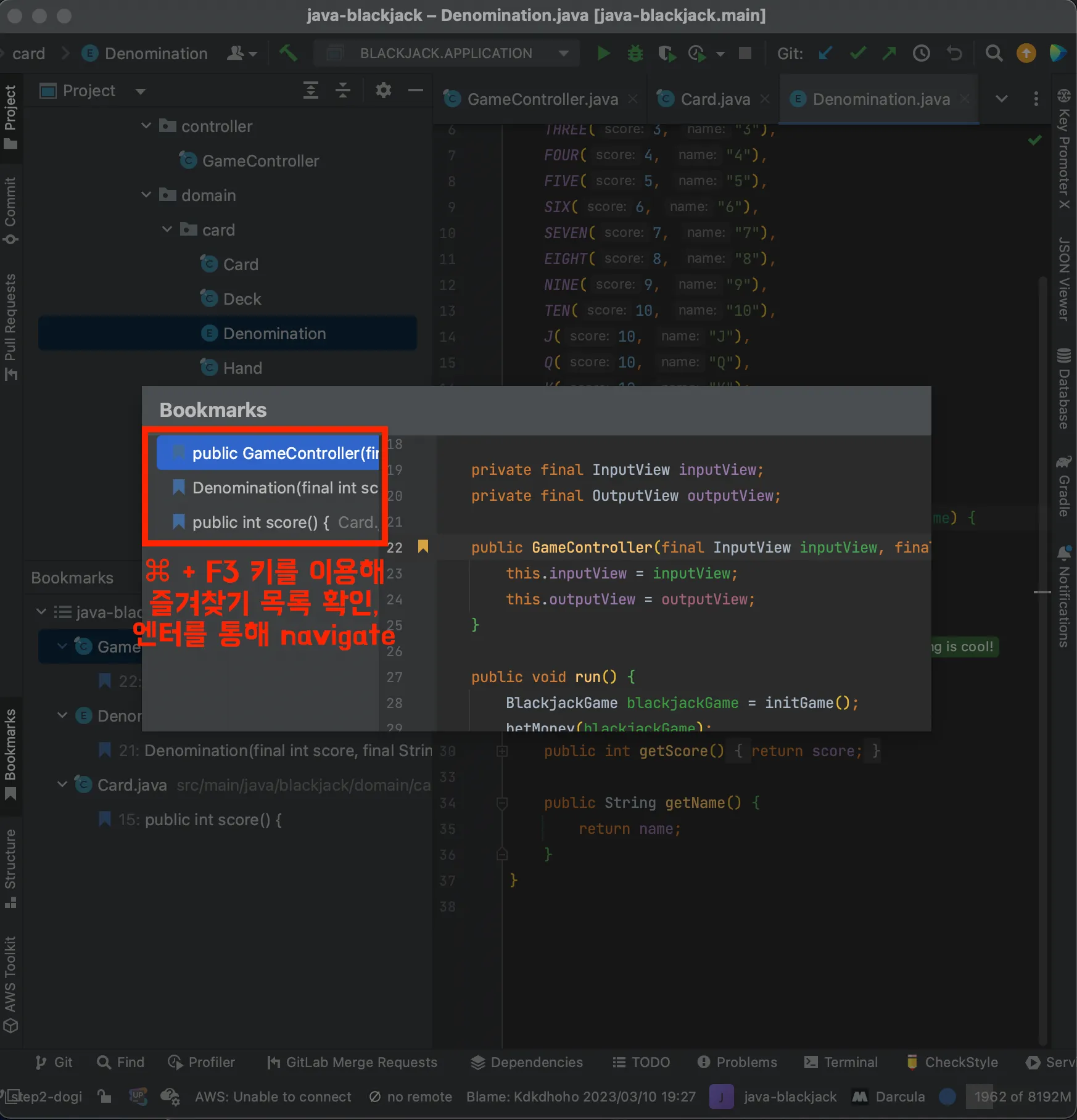Screen dimensions: 1077x1120
Task: Toggle bookmark on line 22 gutter
Action: (x=423, y=546)
